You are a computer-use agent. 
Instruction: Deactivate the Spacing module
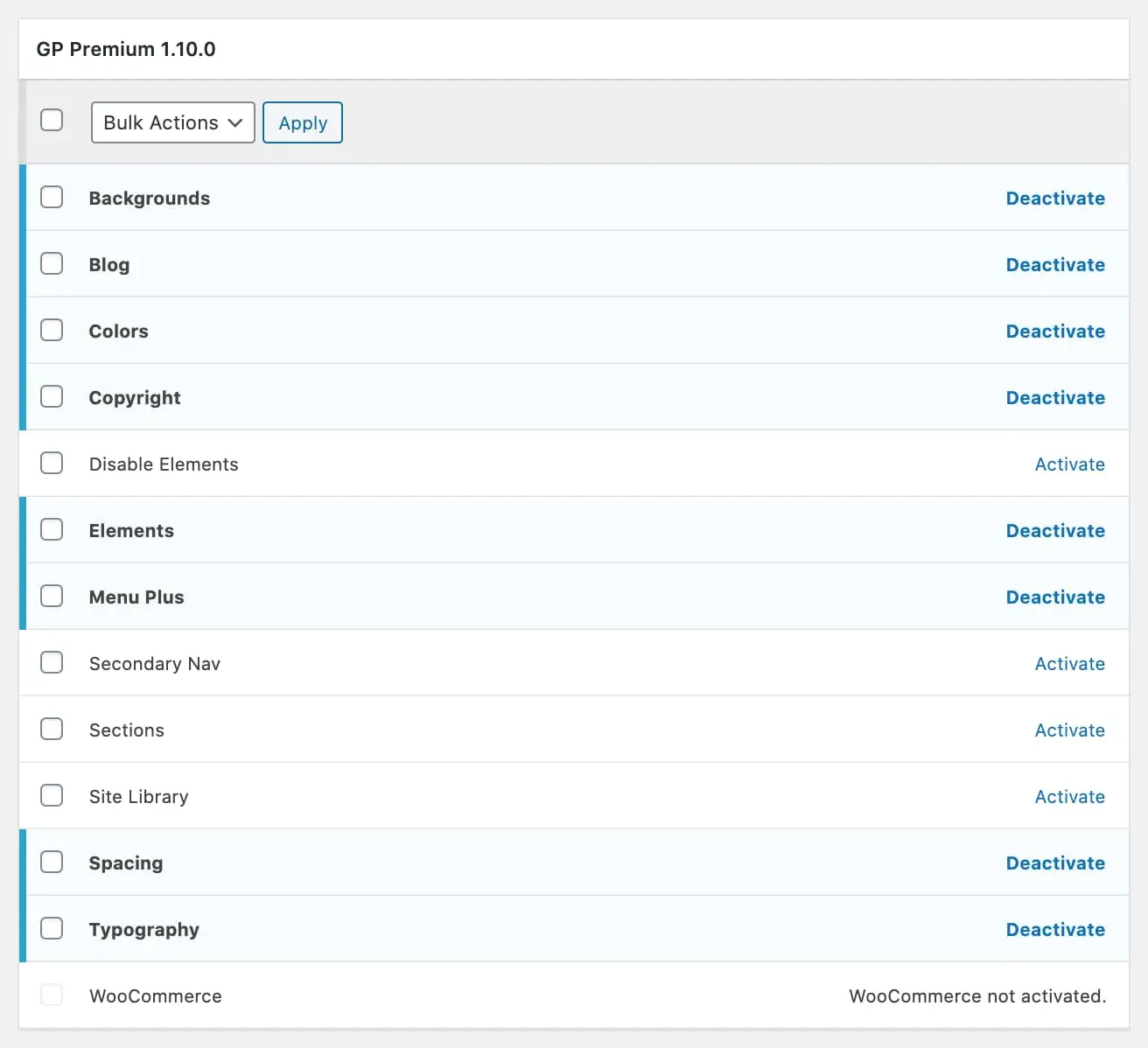1055,863
